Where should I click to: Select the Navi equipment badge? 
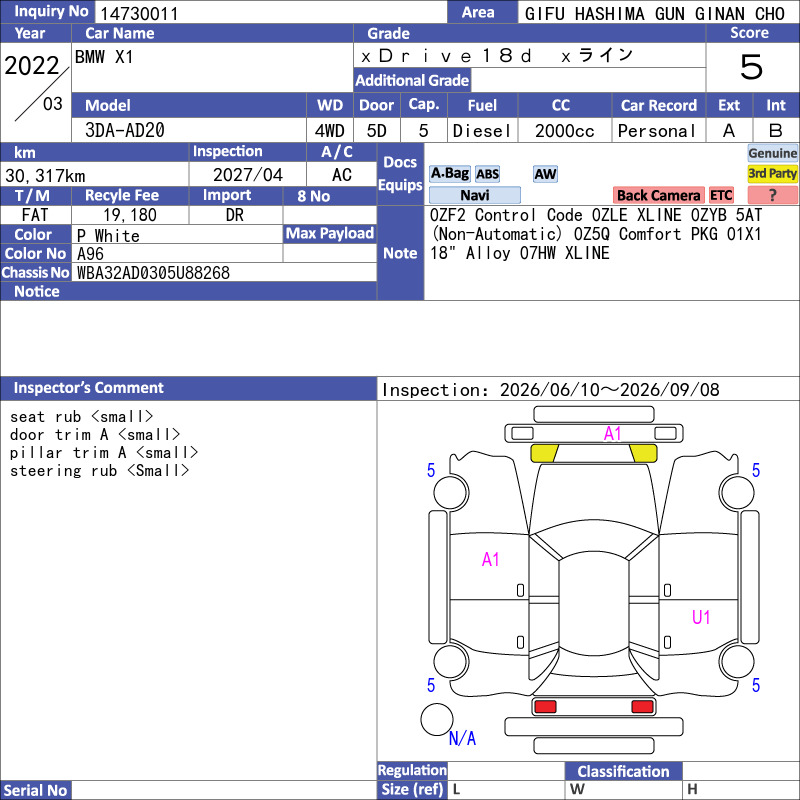[x=474, y=195]
